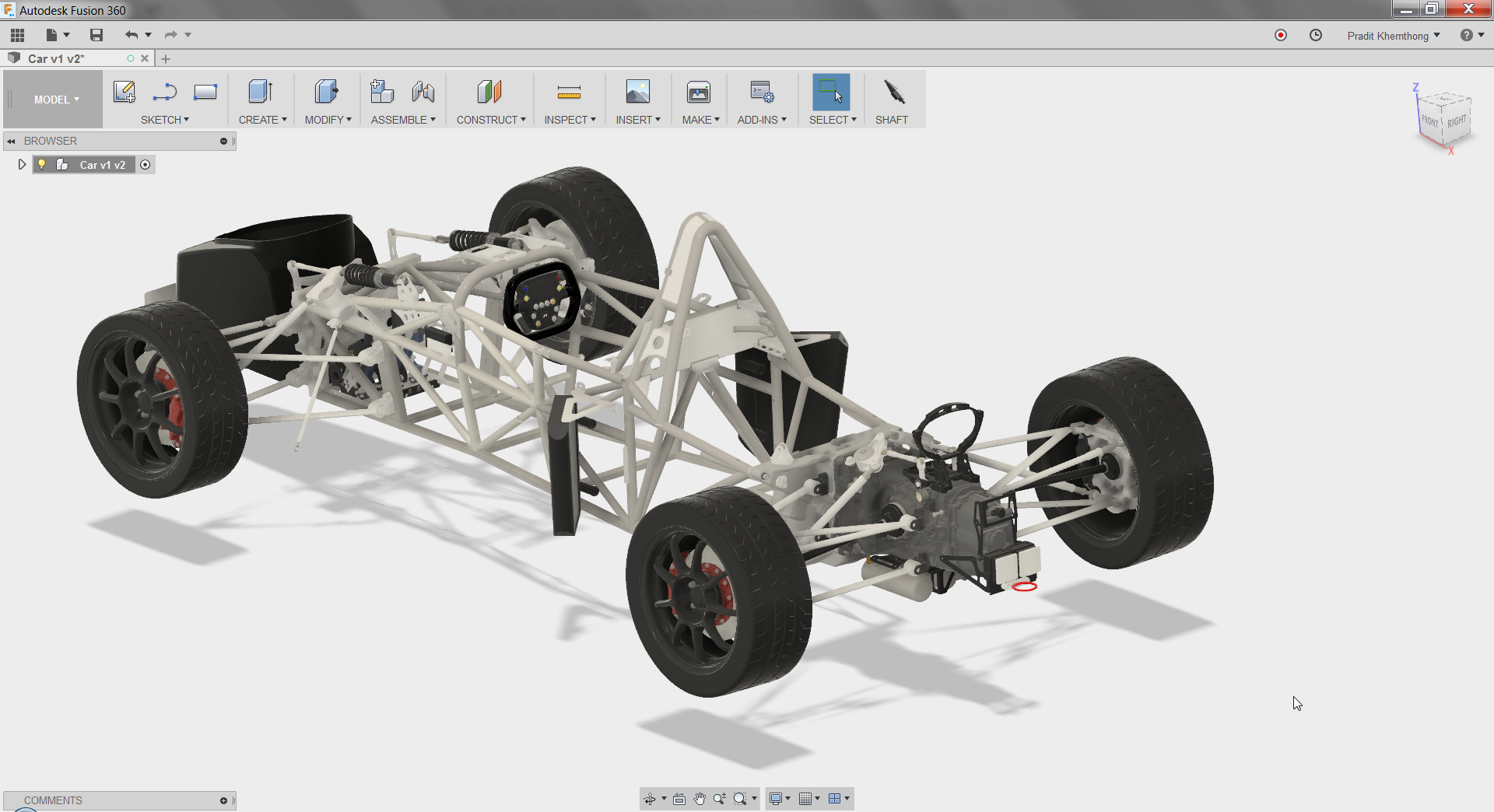Viewport: 1494px width, 812px height.
Task: Open the MODEL workspace switcher
Action: click(52, 100)
